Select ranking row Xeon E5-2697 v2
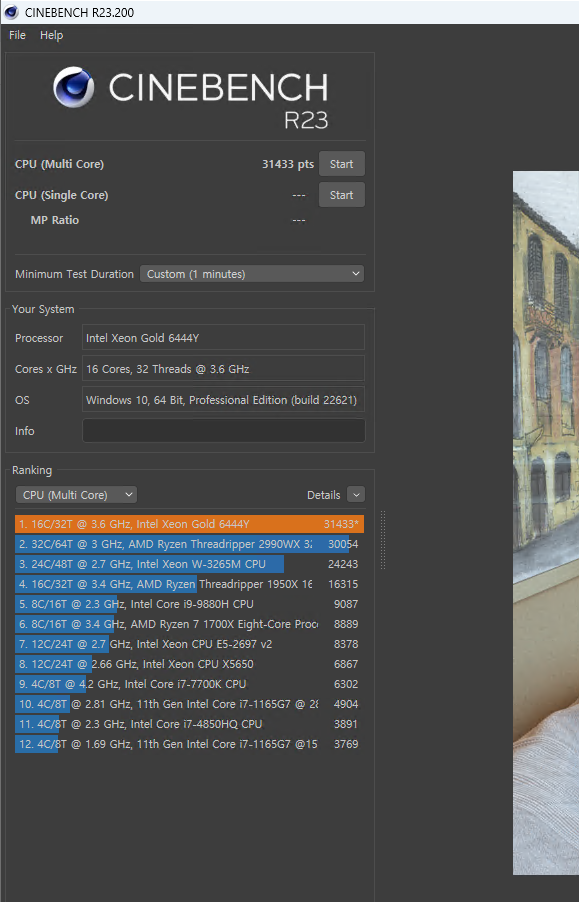 [189, 644]
